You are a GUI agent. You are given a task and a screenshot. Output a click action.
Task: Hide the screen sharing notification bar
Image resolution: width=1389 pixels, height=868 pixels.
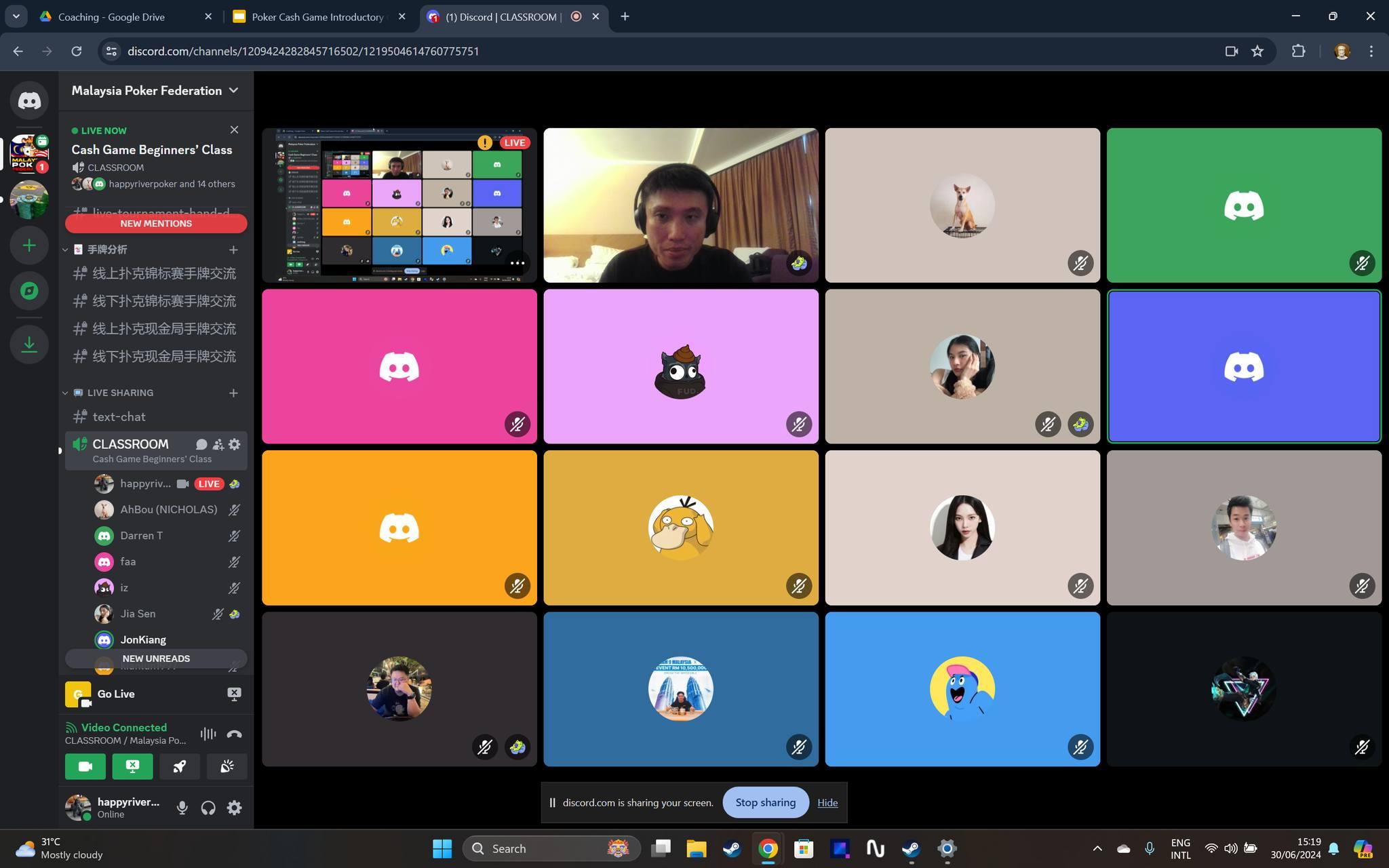point(827,802)
